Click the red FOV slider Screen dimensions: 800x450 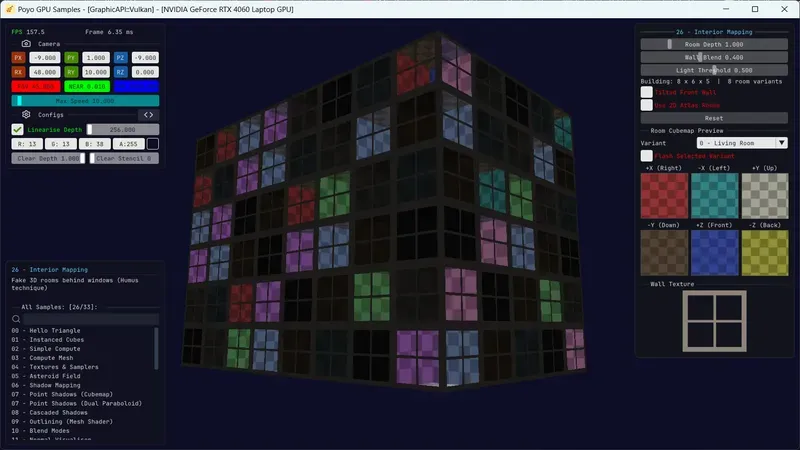[x=36, y=86]
